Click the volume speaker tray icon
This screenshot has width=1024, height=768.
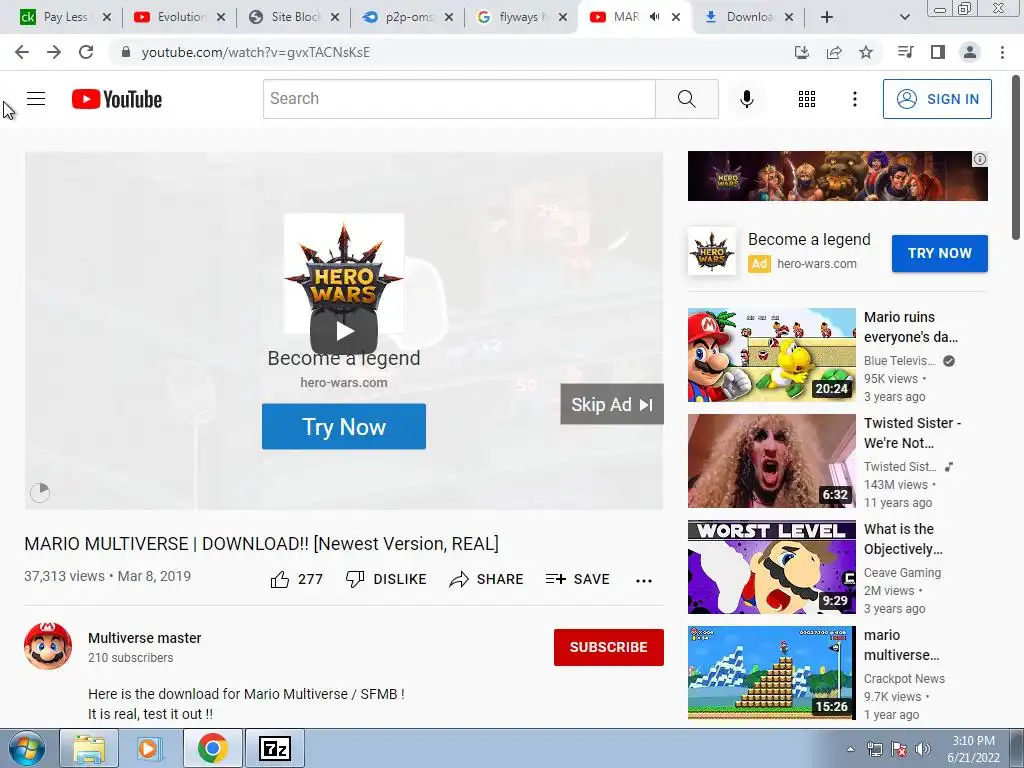tap(922, 749)
